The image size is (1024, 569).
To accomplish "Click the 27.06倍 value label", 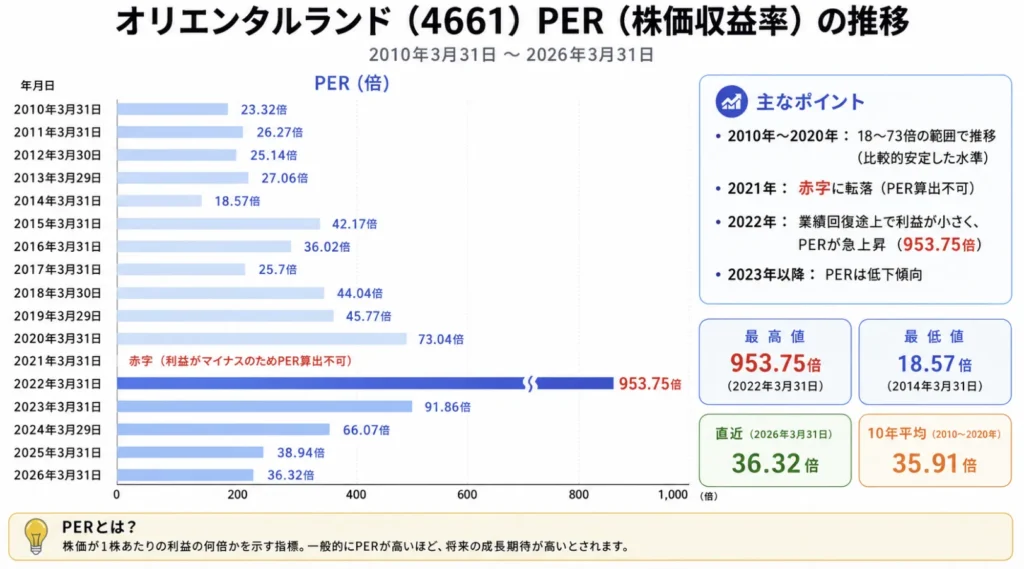I will [285, 178].
